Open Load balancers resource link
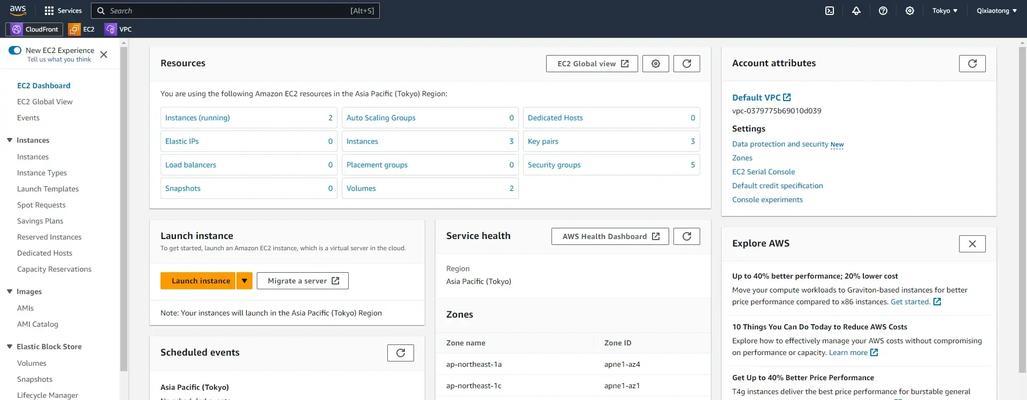Screen dimensions: 1027x400 click(x=191, y=165)
